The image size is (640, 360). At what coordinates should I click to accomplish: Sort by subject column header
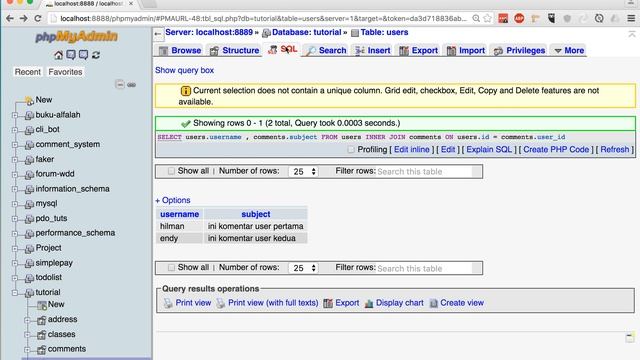point(256,214)
